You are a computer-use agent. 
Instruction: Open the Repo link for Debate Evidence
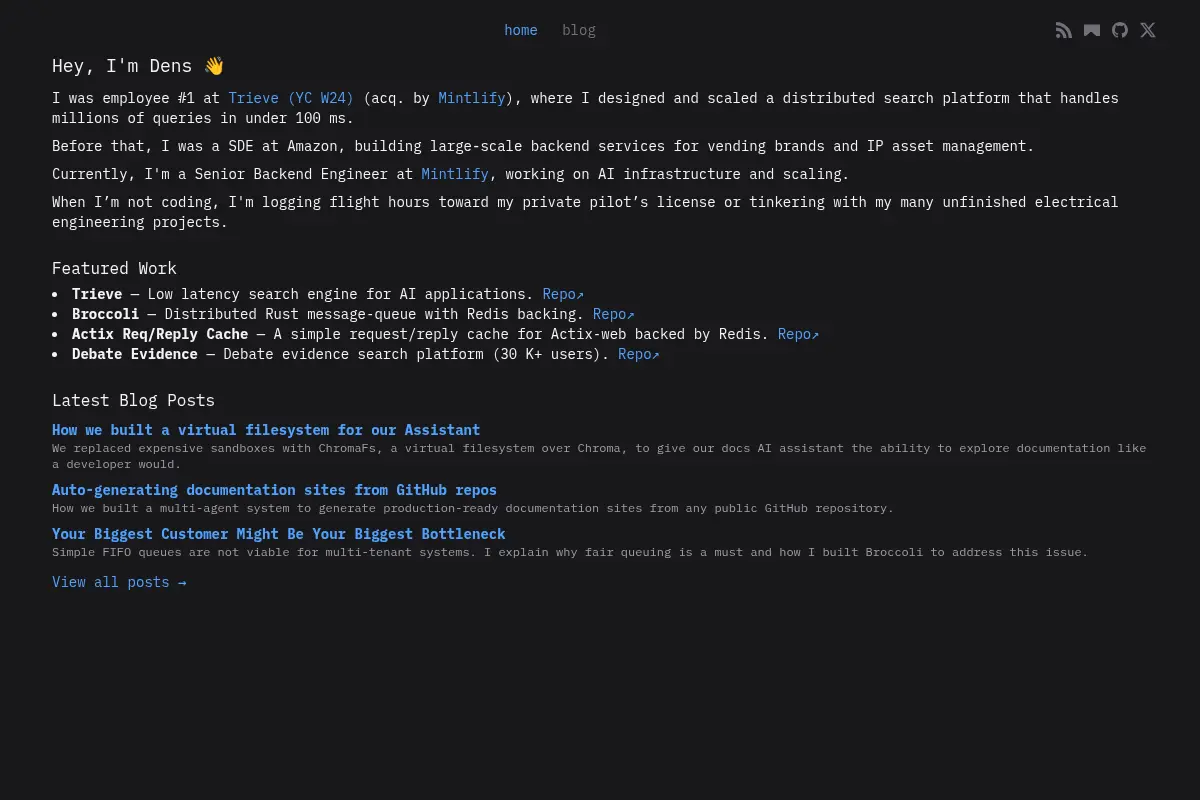point(639,354)
